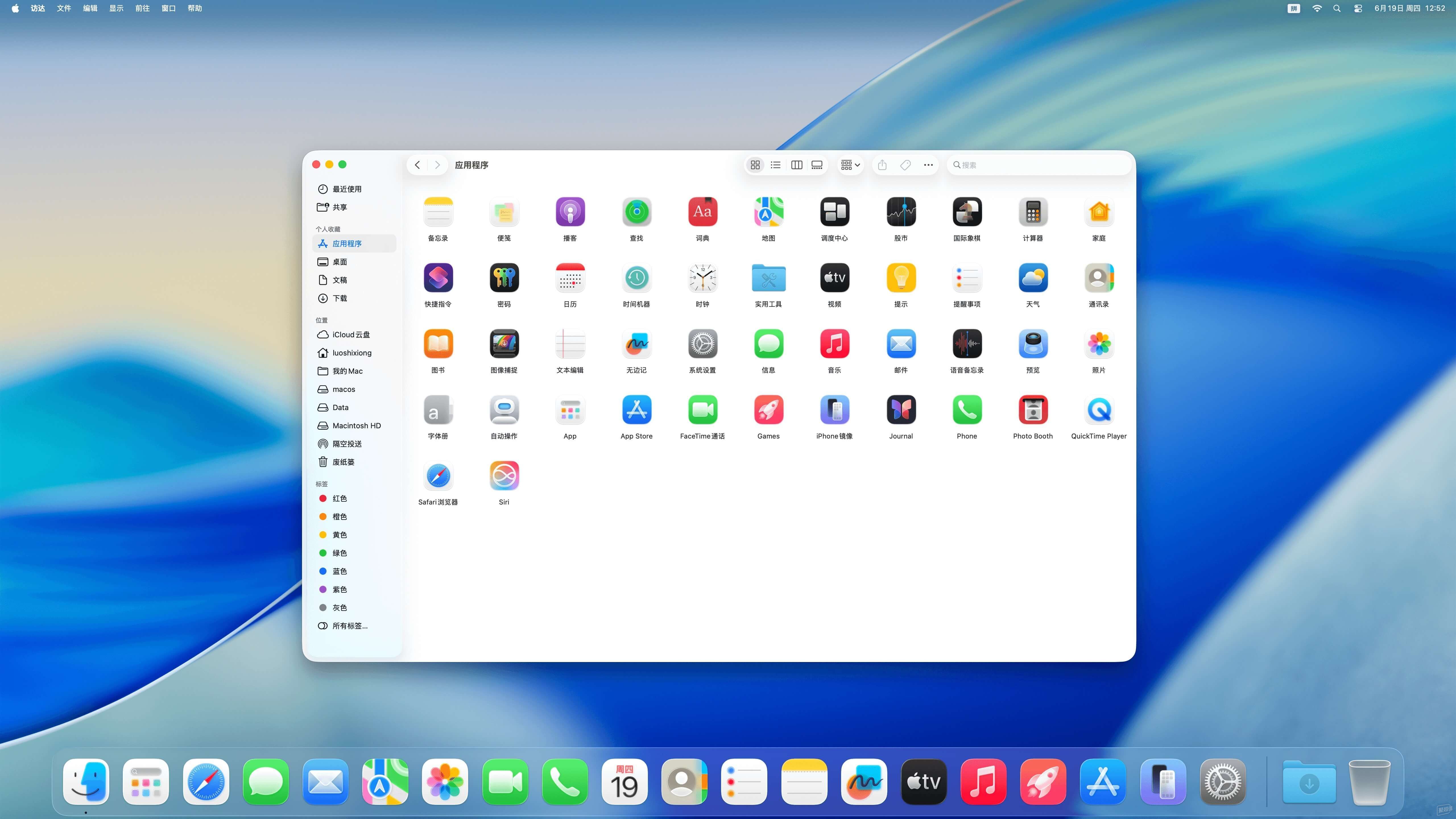Viewport: 1456px width, 819px height.
Task: Open Spotlight search in menu bar
Action: (x=1337, y=8)
